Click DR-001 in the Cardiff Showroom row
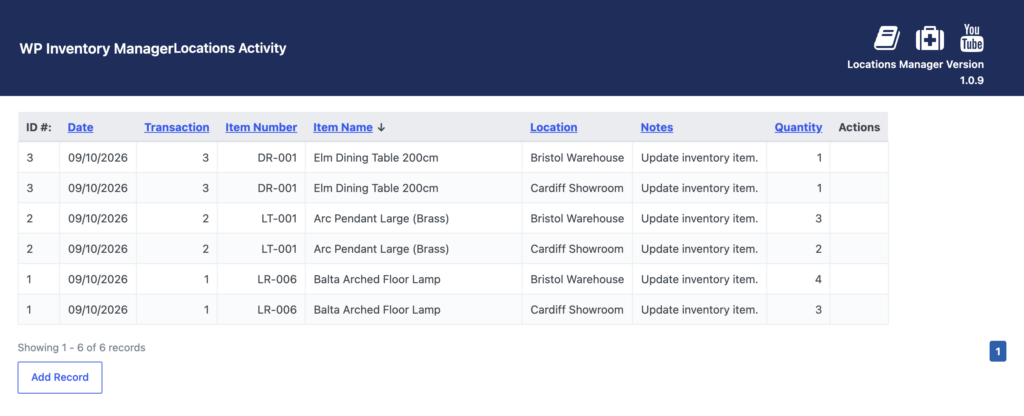This screenshot has width=1024, height=416. coord(278,188)
